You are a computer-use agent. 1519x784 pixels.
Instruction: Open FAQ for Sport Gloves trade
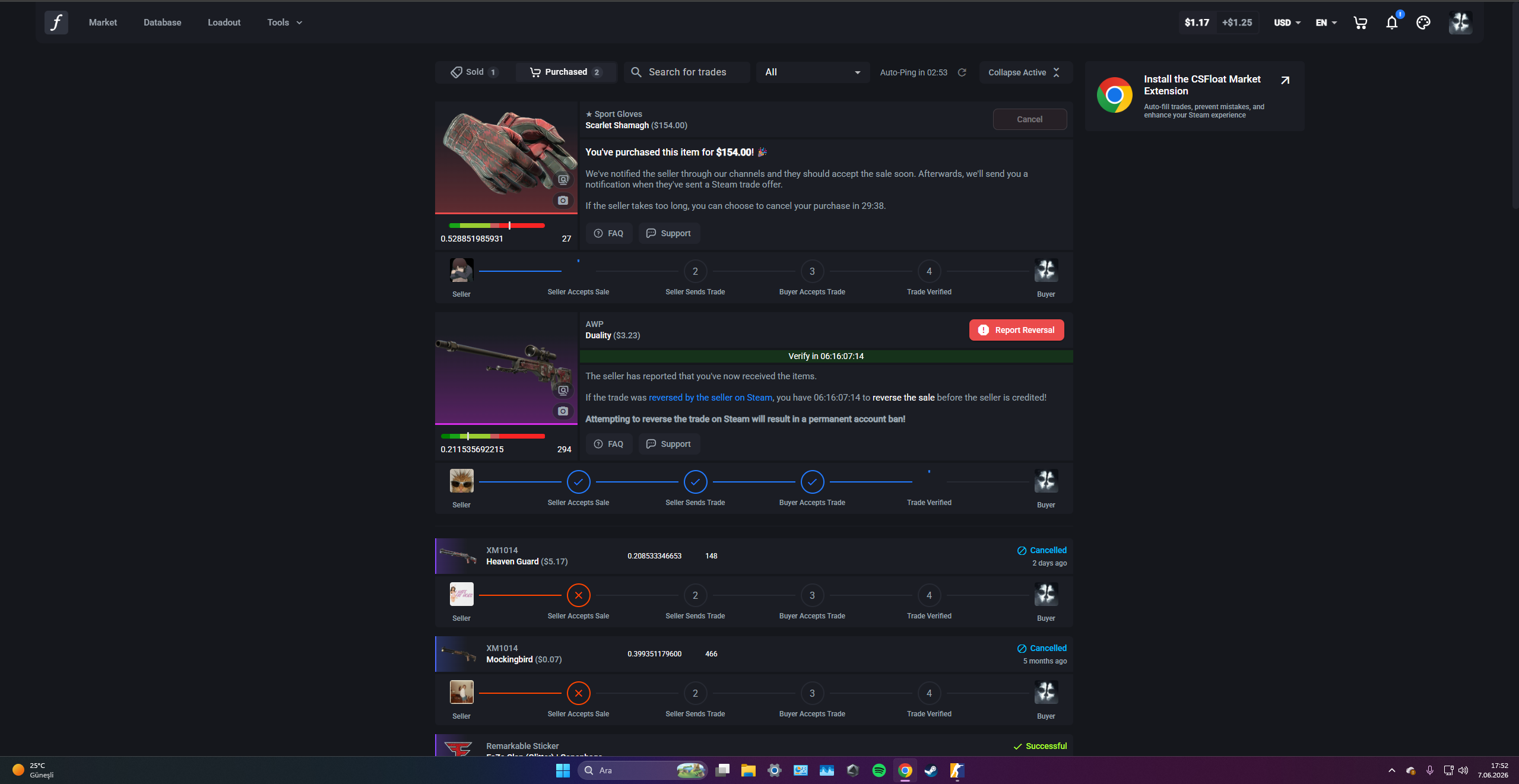coord(608,233)
